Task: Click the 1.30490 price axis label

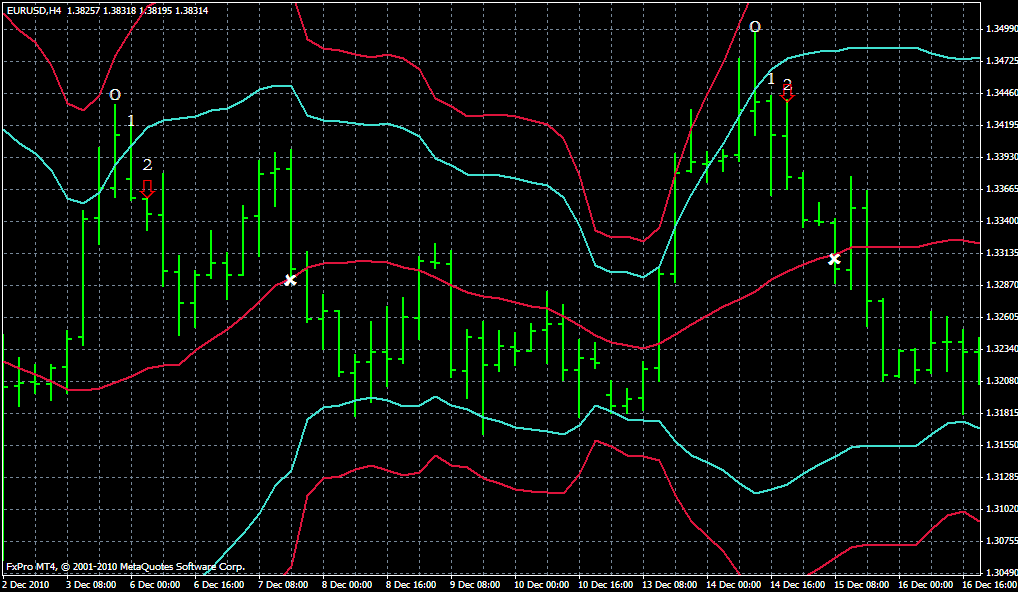Action: point(1000,573)
